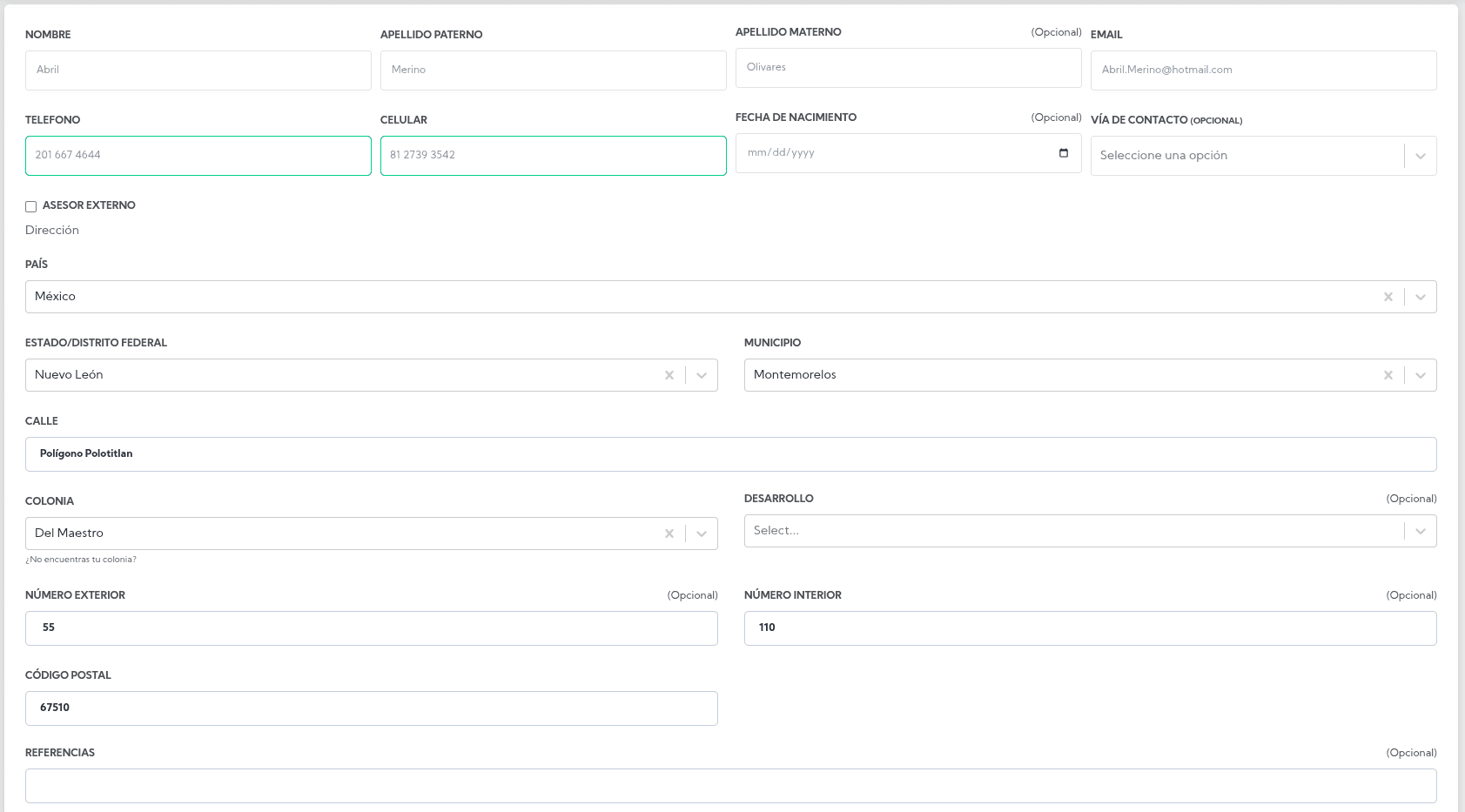Viewport: 1465px width, 812px height.
Task: Click the Calle field with Polígono Polotitlan
Action: point(730,454)
